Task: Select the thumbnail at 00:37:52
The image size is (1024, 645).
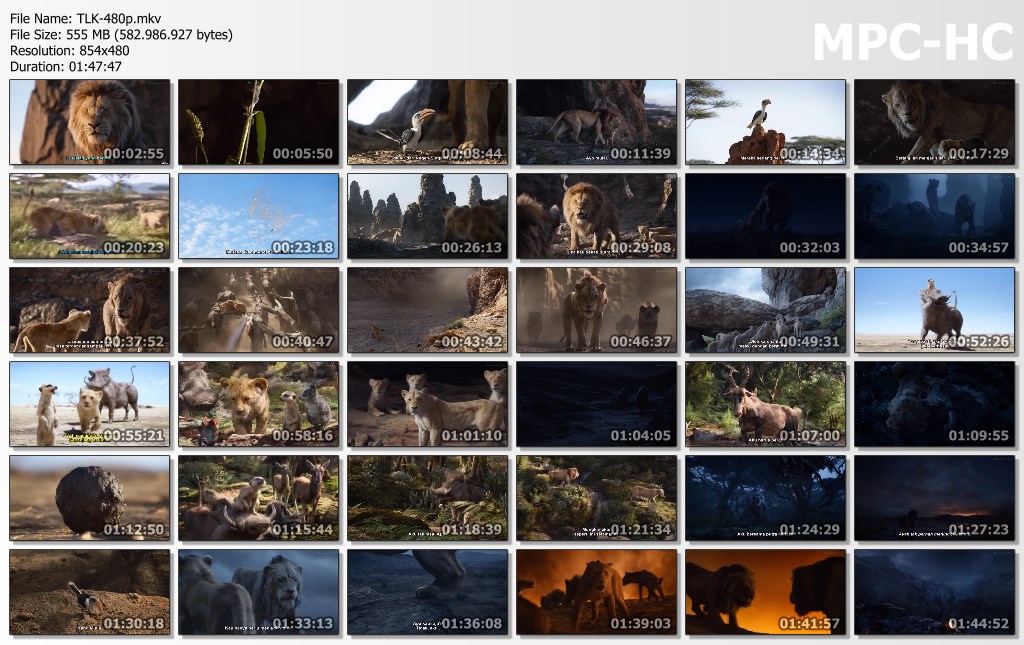Action: pos(89,310)
